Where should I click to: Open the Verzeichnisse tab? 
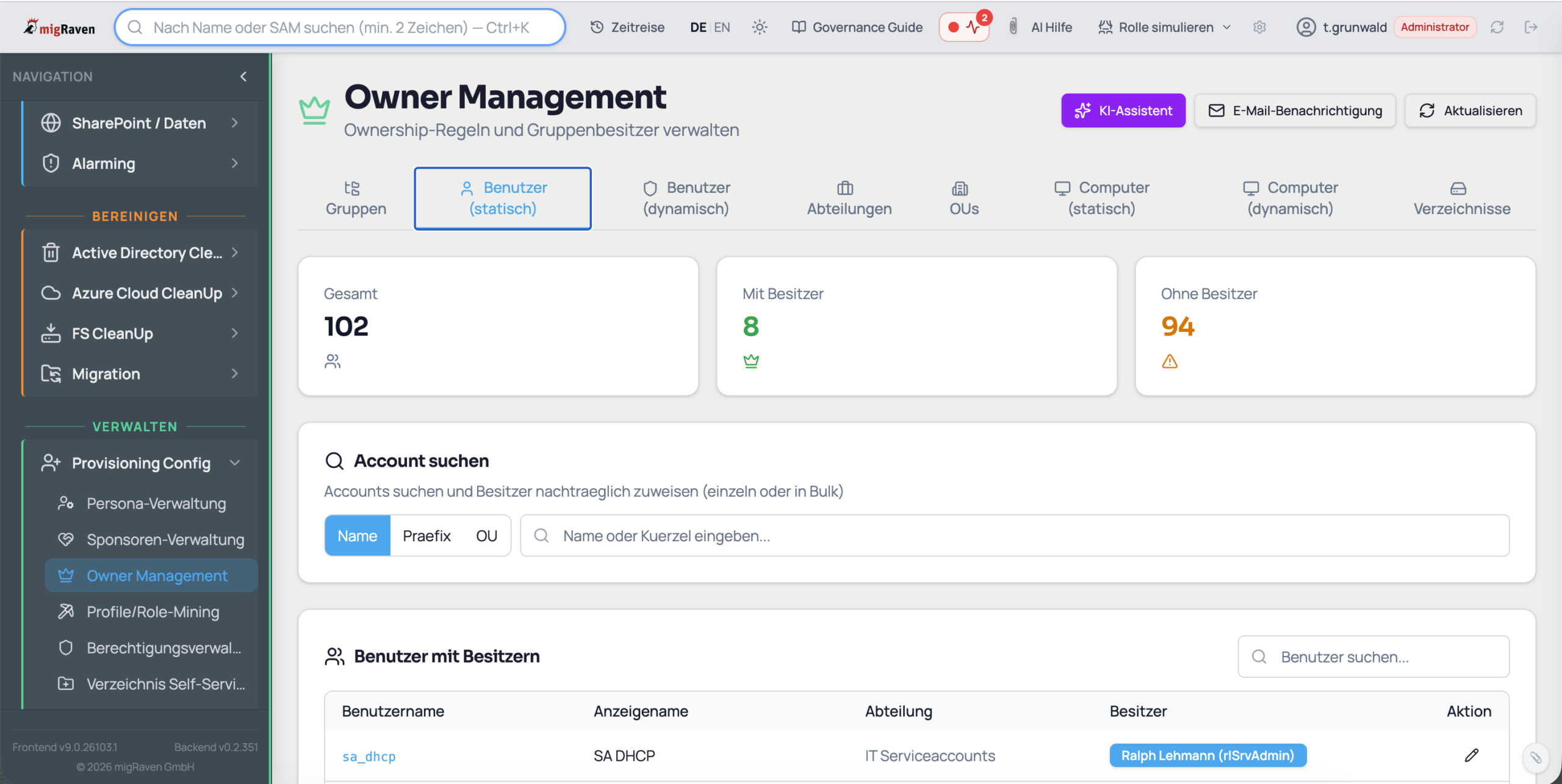pos(1461,198)
